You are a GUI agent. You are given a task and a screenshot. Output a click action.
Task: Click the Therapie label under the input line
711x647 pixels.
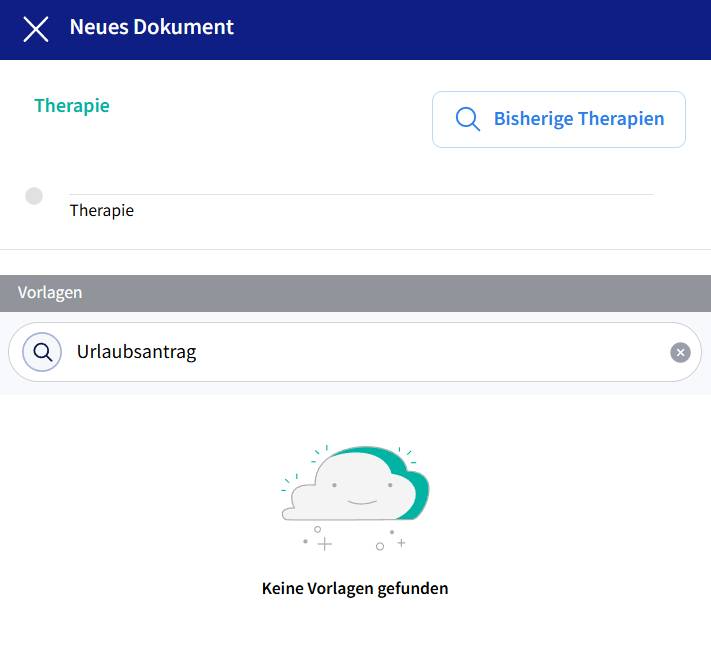pos(101,211)
